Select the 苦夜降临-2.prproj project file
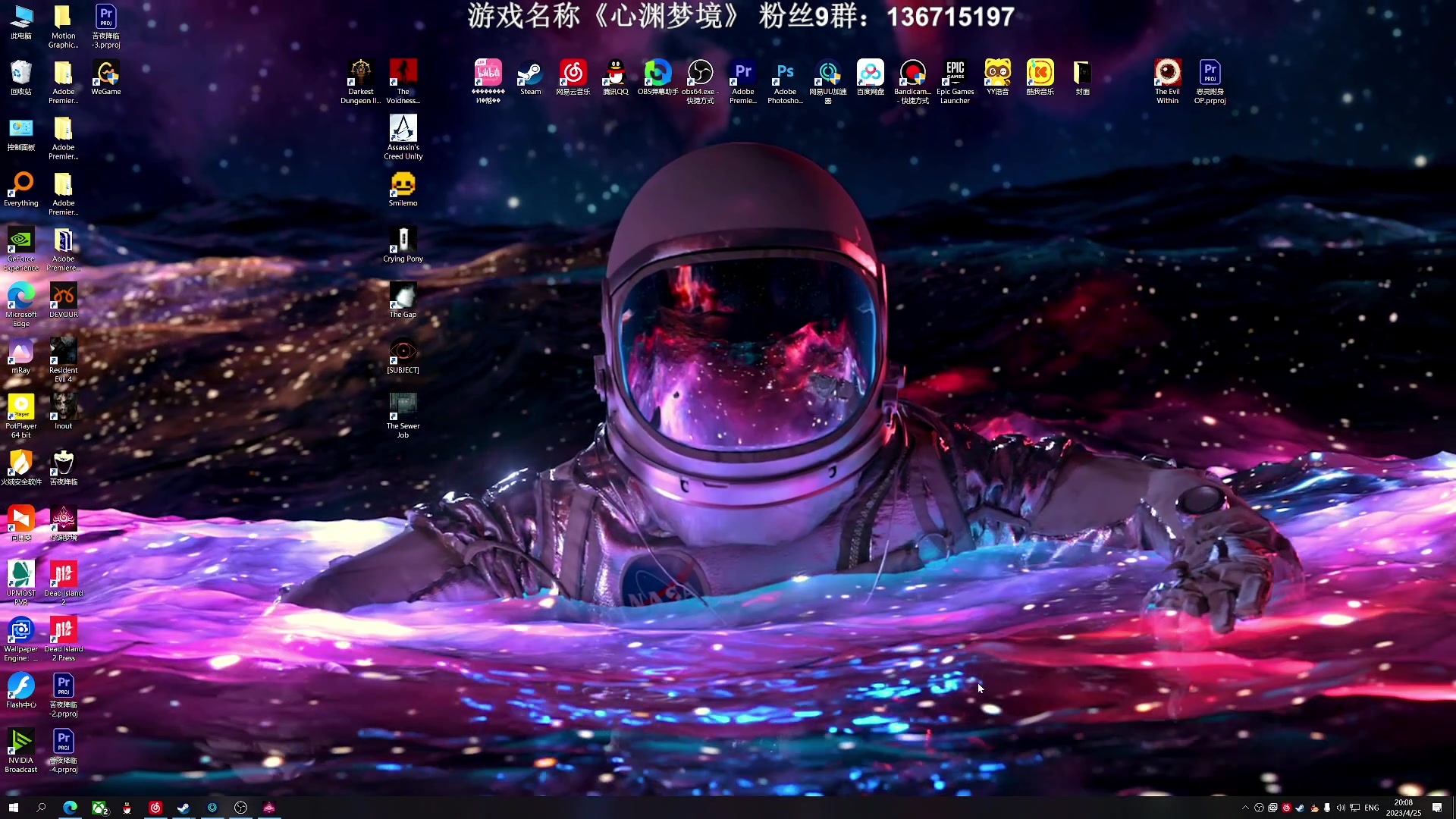 click(x=63, y=695)
